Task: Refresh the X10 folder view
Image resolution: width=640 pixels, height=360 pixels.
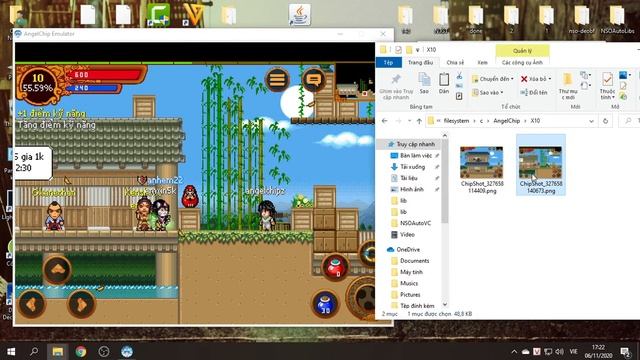Action: pos(605,121)
